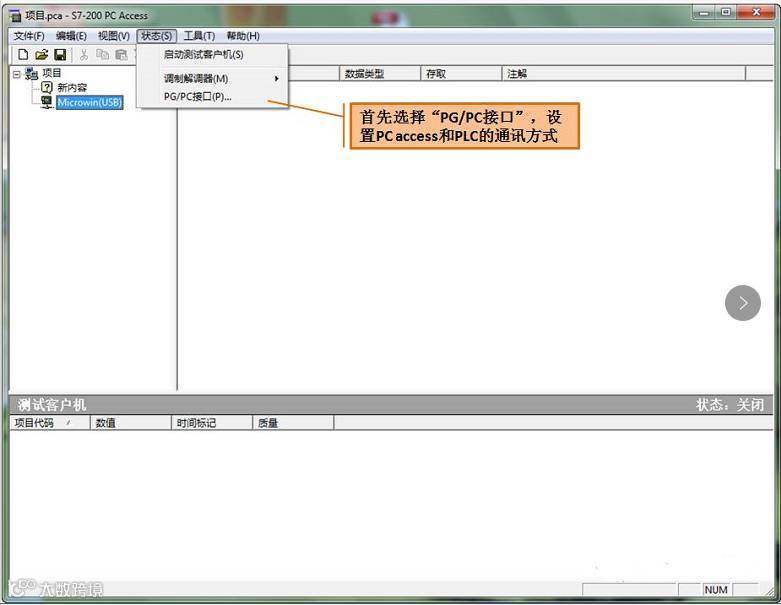
Task: Maximize the S7-200 PC Access window
Action: click(726, 12)
